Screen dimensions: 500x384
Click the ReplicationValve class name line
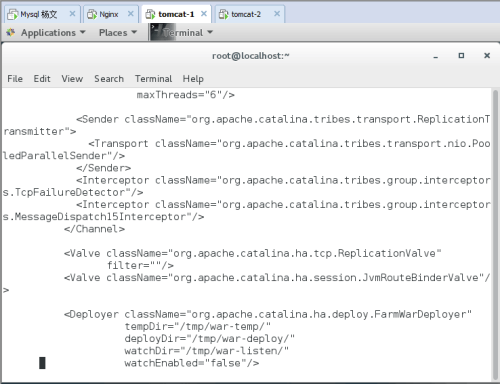tap(253, 253)
